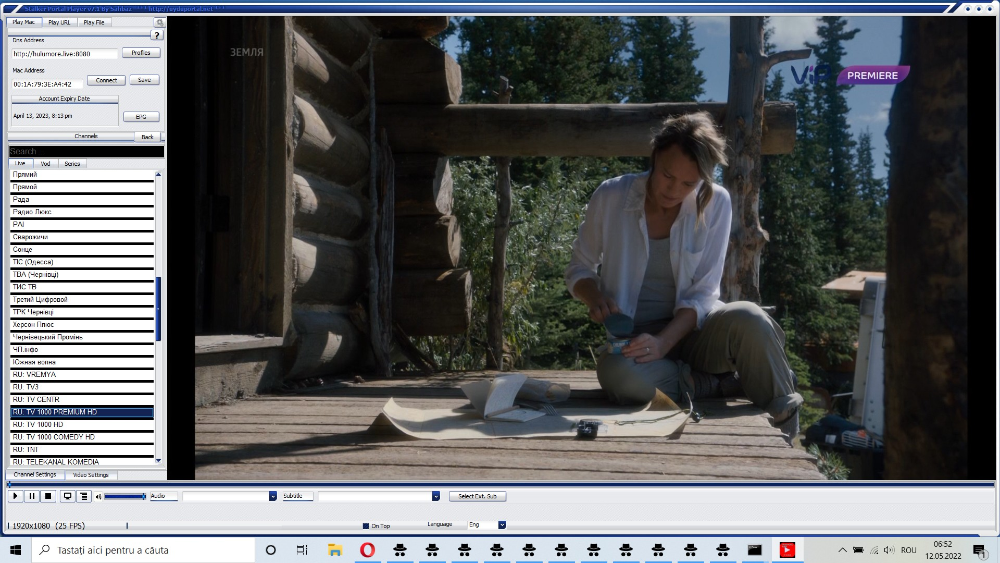Select channel RU: TNT
The image size is (1000, 563).
[82, 450]
